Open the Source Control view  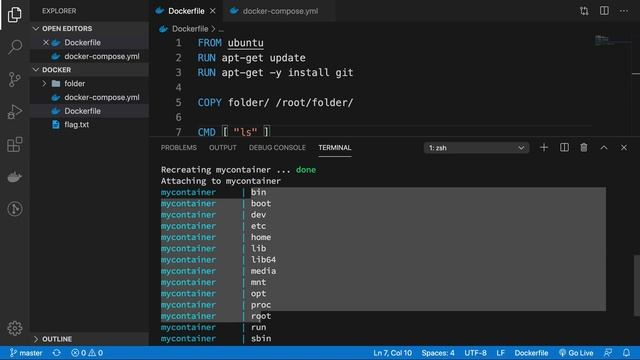[15, 79]
